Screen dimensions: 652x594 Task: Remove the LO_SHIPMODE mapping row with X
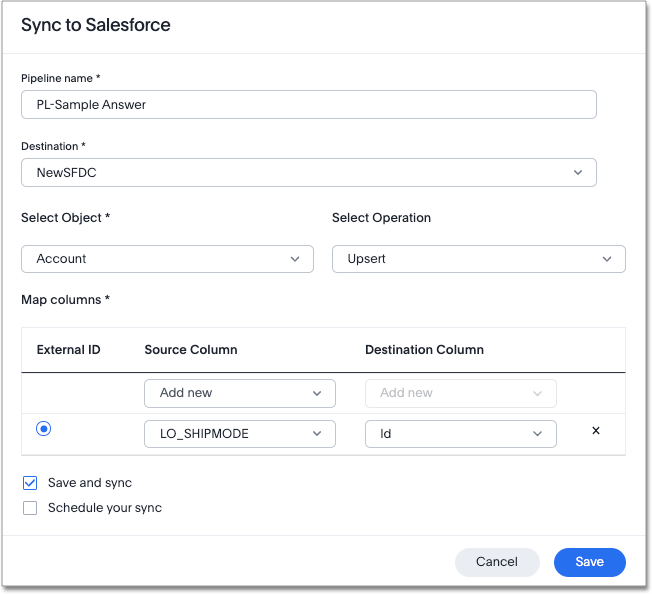[596, 431]
